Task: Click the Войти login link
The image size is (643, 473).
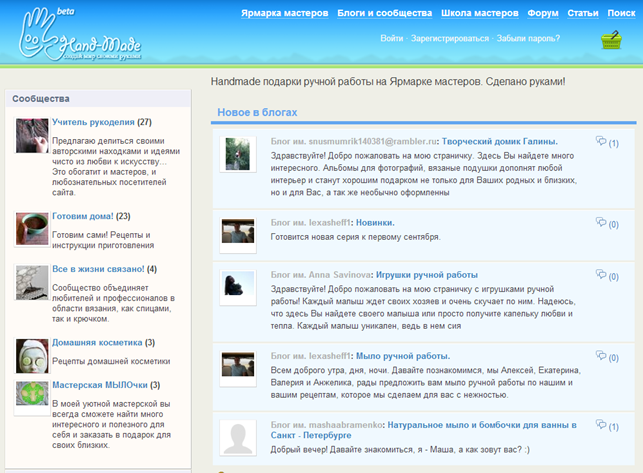Action: pos(392,39)
